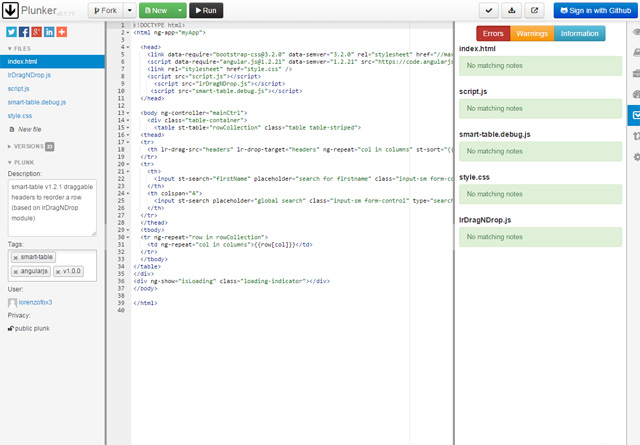Open the palette icon panel in right sidebar

(636, 94)
